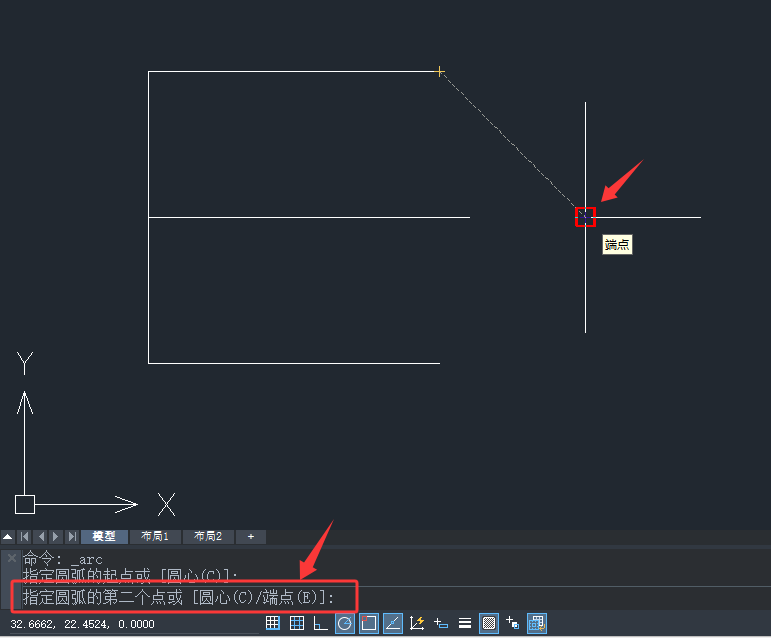Viewport: 771px width, 638px height.
Task: Toggle dynamic UCS in status bar
Action: (x=417, y=623)
